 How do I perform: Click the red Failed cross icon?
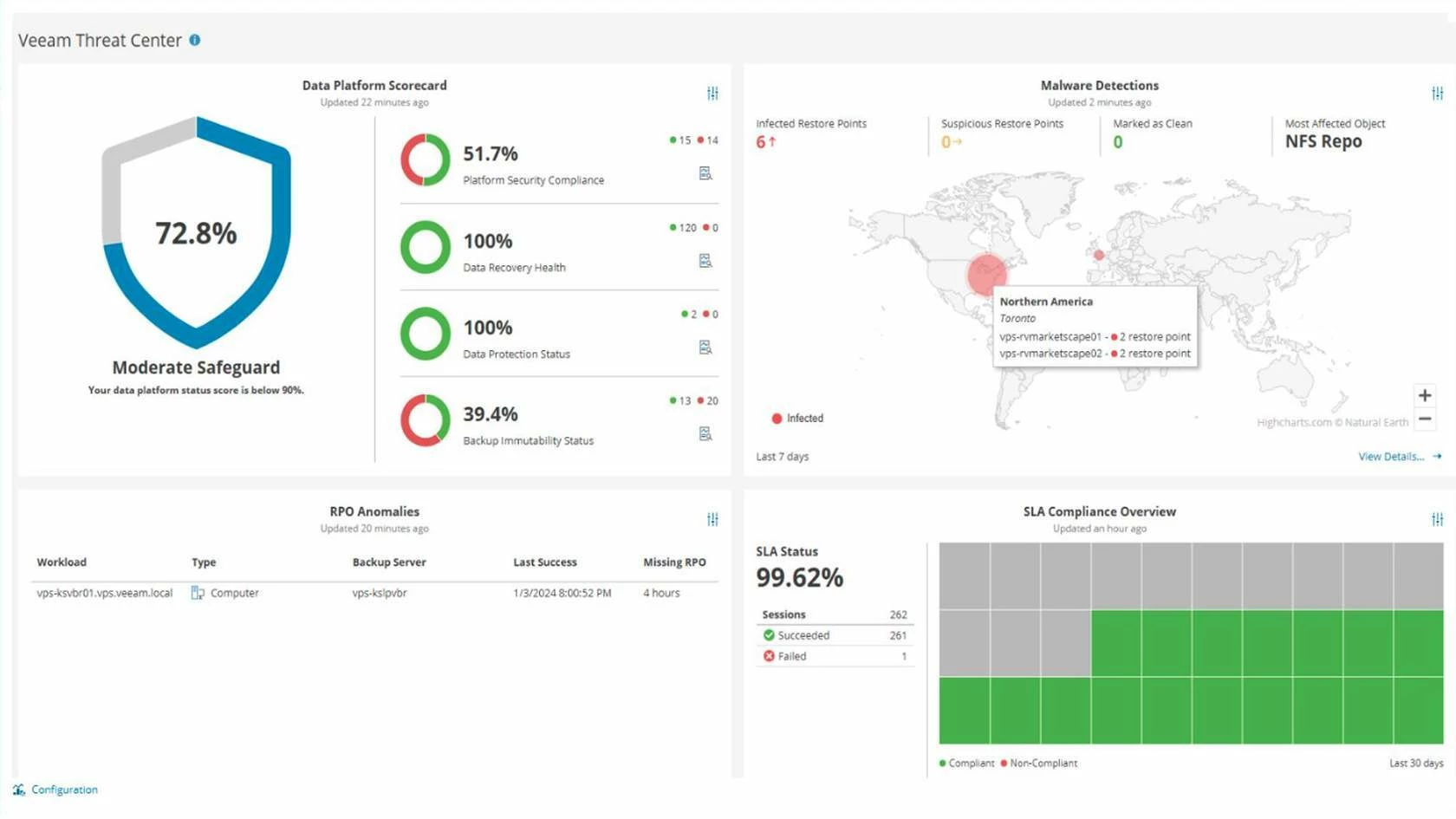(x=769, y=656)
